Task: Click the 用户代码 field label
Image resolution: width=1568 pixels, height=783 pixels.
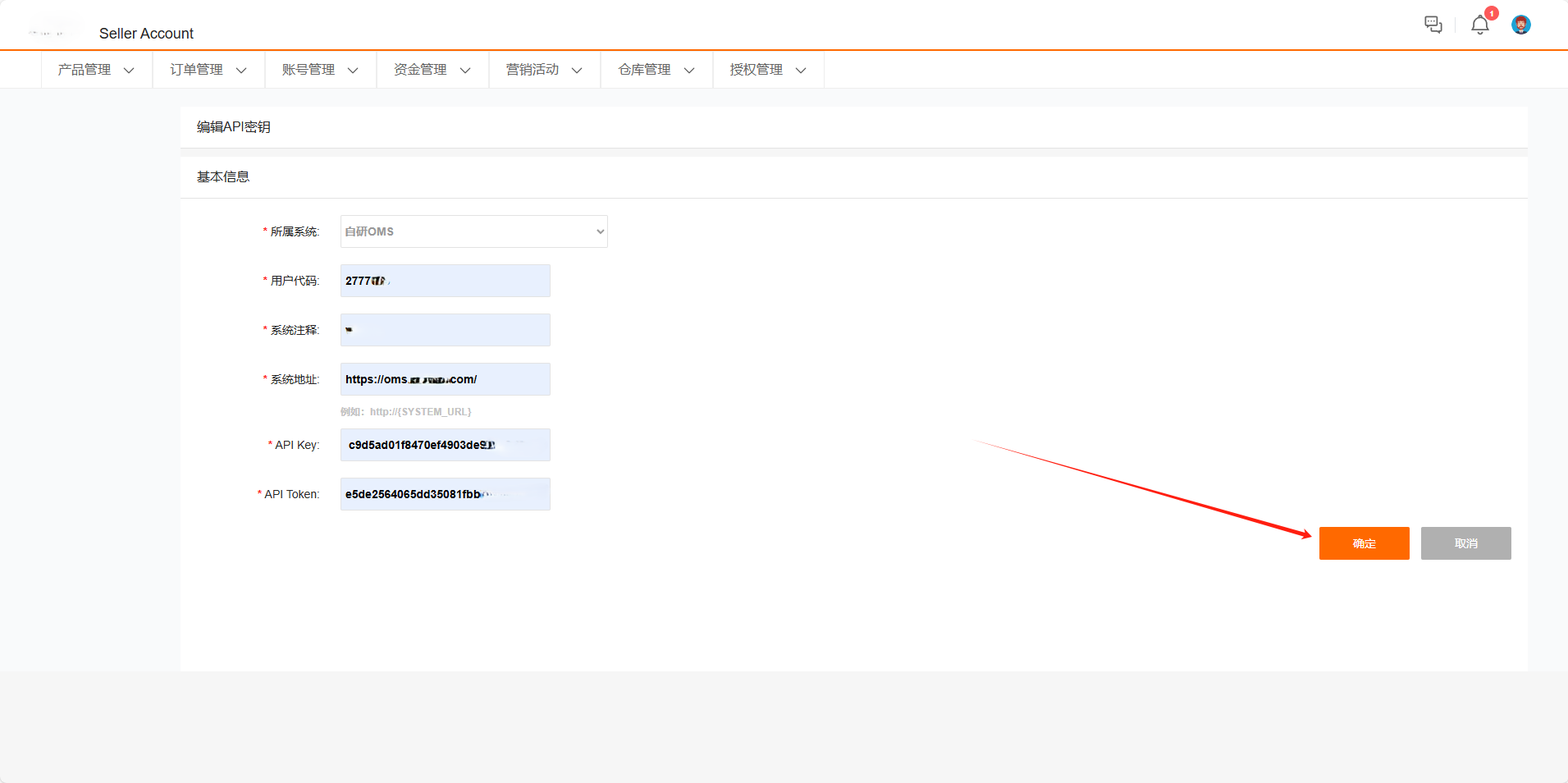Action: click(x=295, y=281)
